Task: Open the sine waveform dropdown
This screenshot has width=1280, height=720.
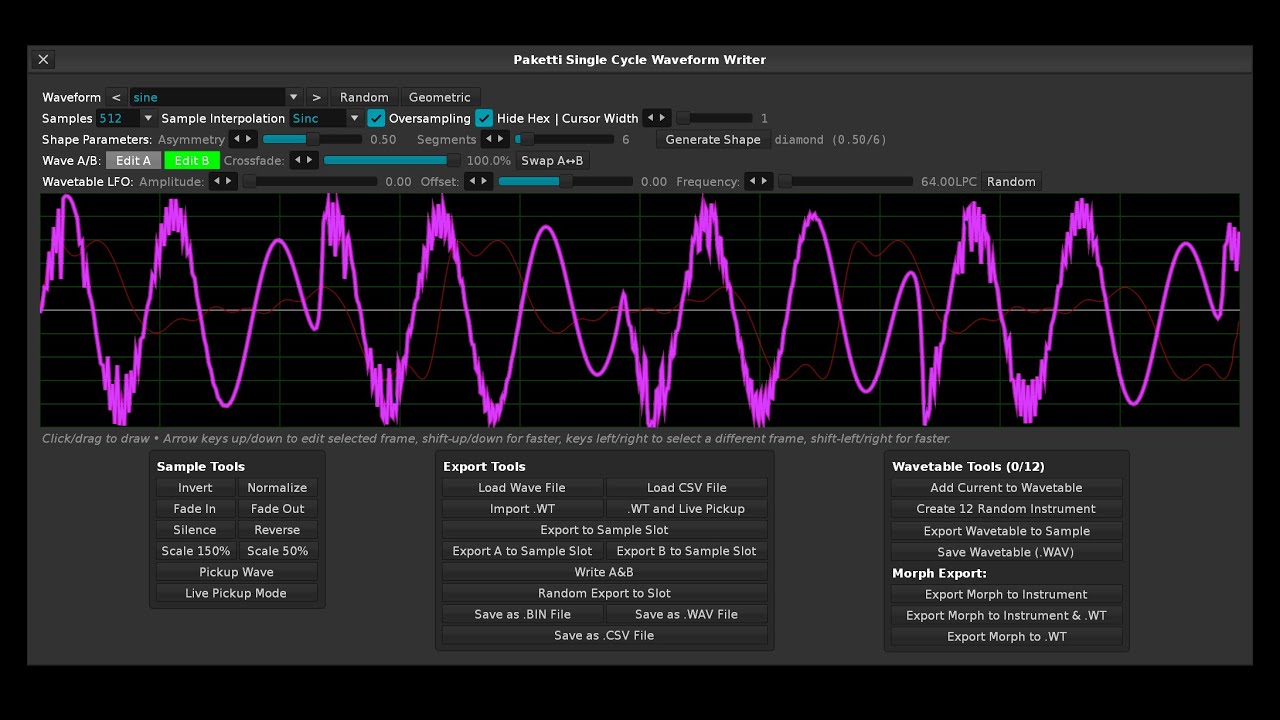Action: [x=215, y=97]
